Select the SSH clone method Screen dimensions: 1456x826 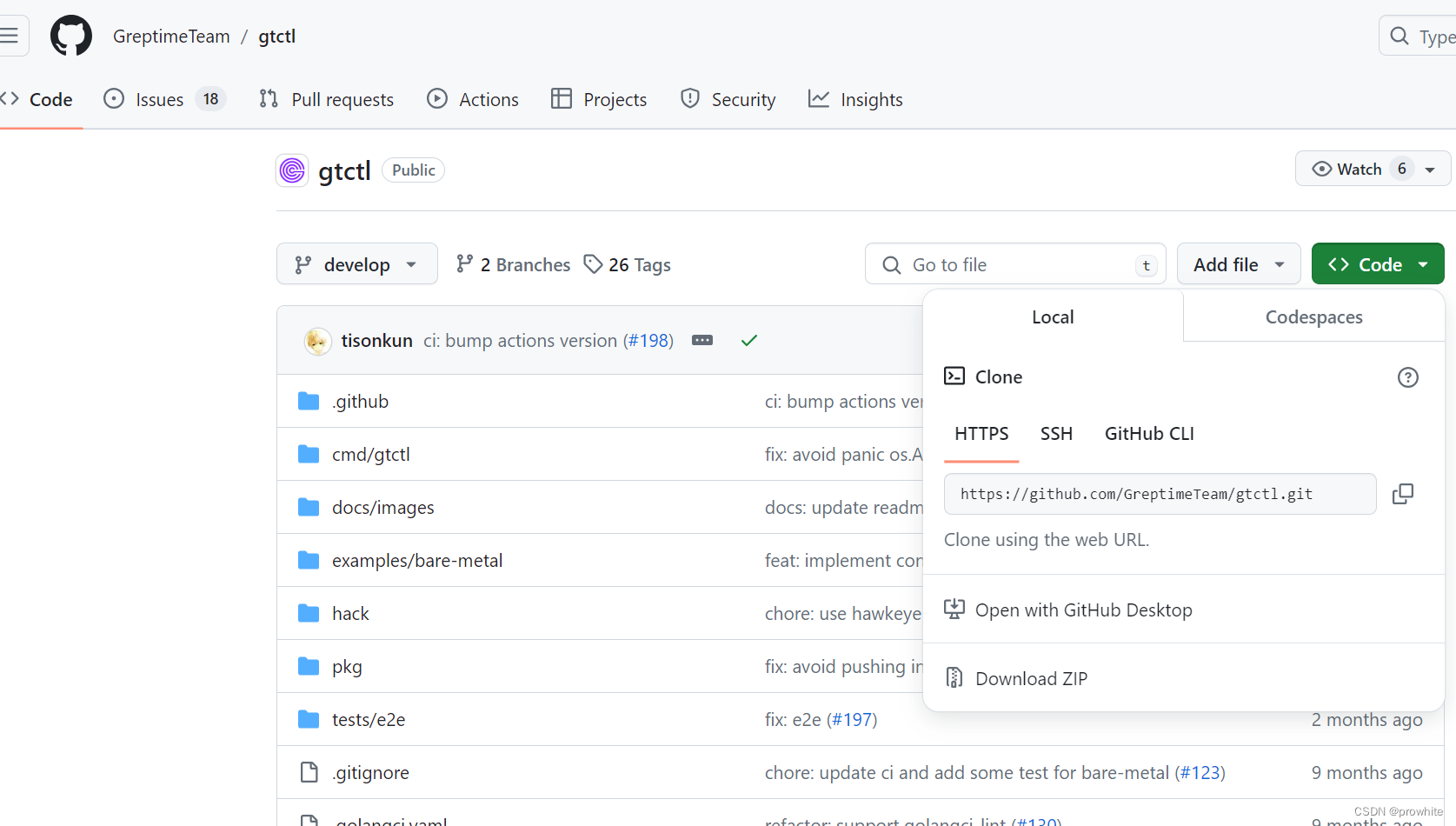[x=1056, y=434]
